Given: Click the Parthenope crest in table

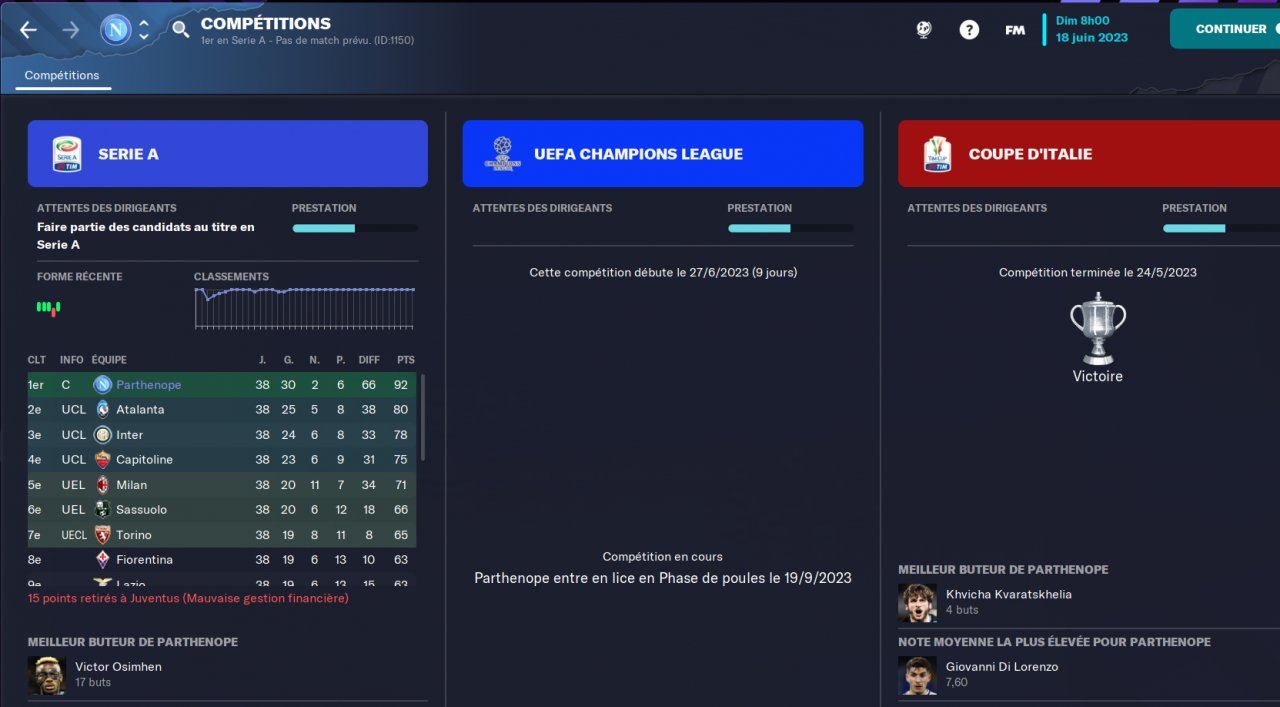Looking at the screenshot, I should pos(102,385).
